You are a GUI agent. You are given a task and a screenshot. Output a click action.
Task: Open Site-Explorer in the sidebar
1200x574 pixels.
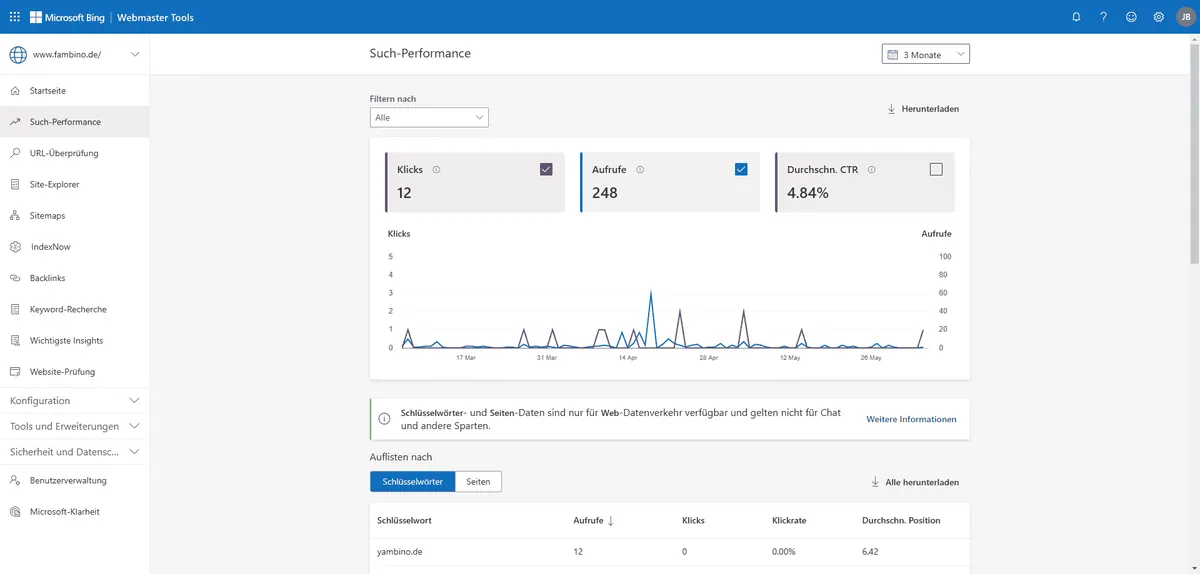pos(74,184)
